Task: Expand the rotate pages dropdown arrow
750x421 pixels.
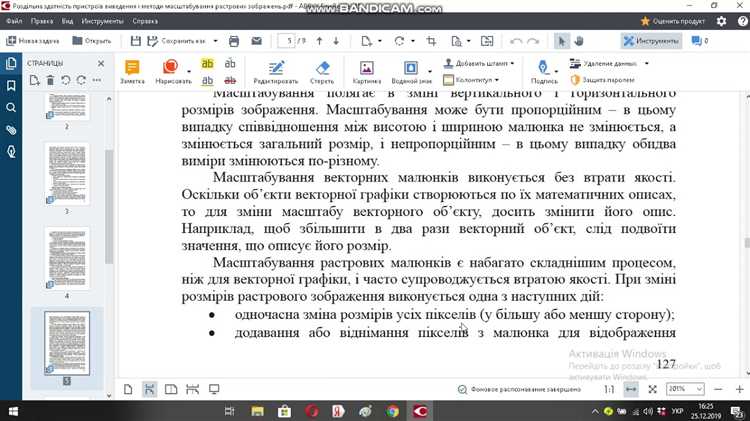Action: (x=413, y=41)
